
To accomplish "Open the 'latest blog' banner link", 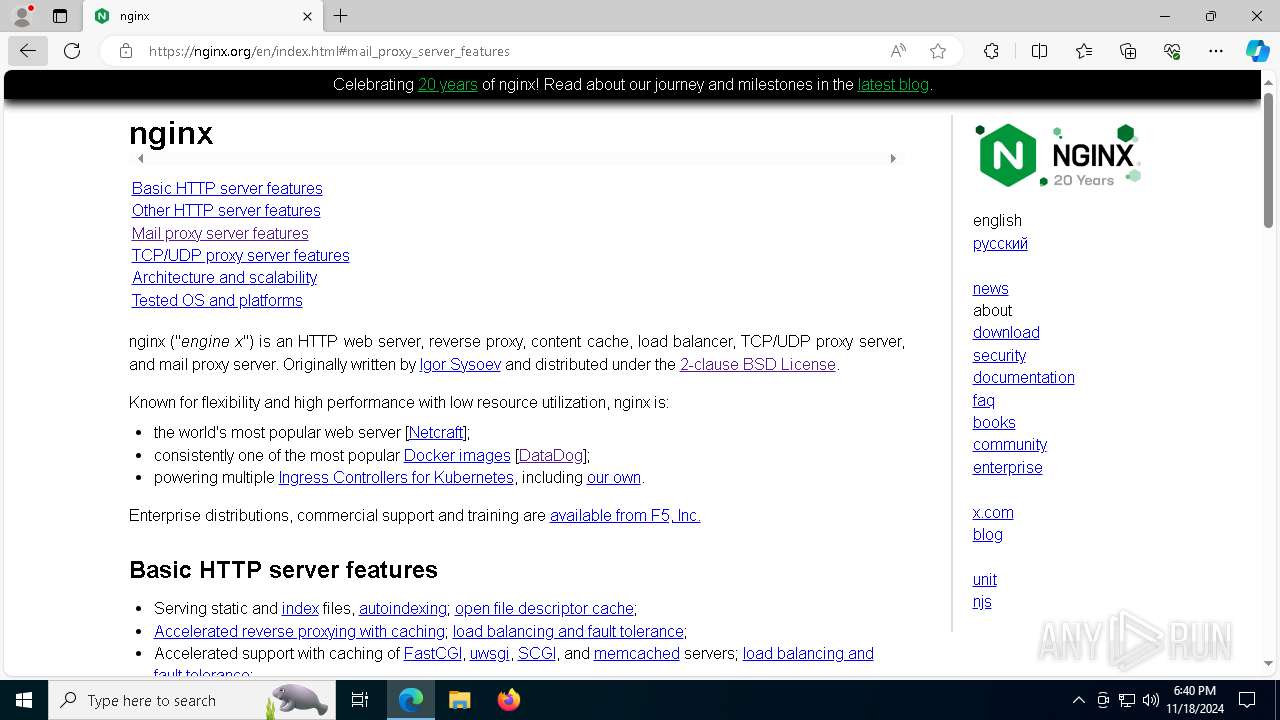I will (x=893, y=85).
